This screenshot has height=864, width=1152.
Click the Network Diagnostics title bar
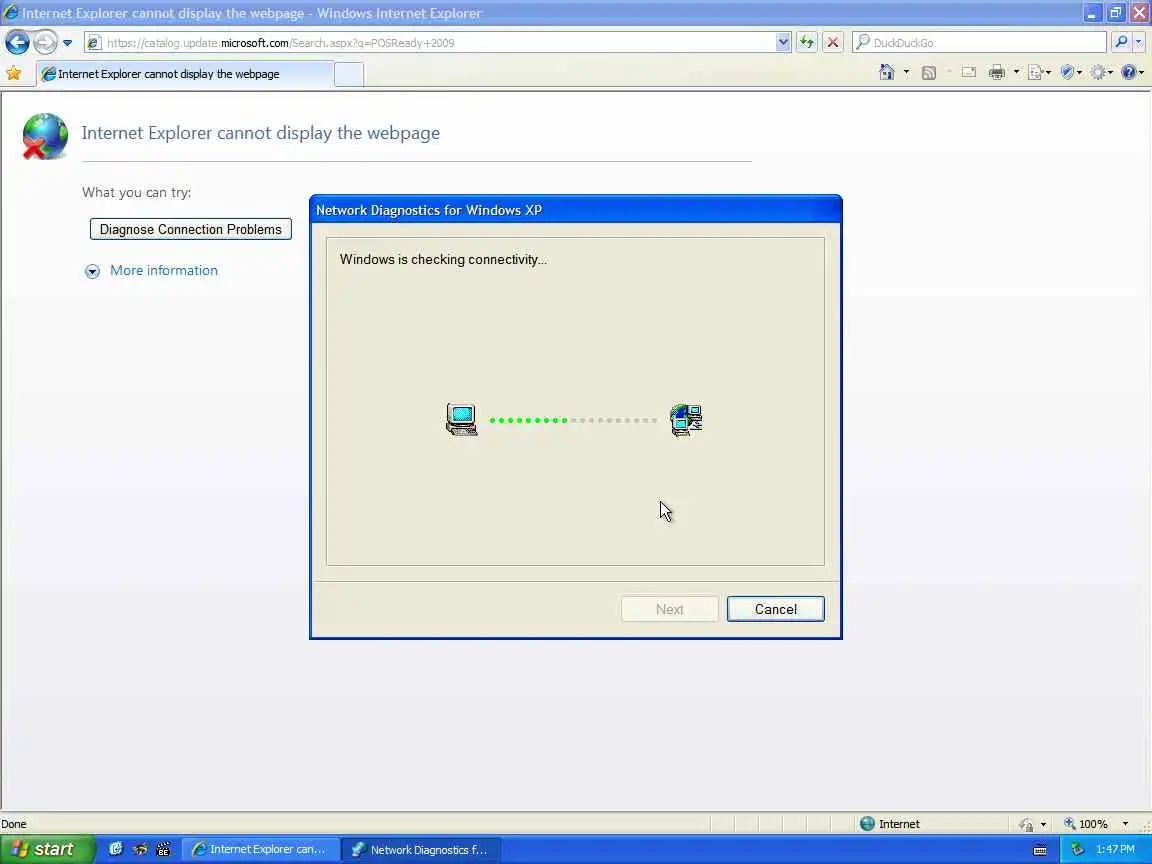575,210
